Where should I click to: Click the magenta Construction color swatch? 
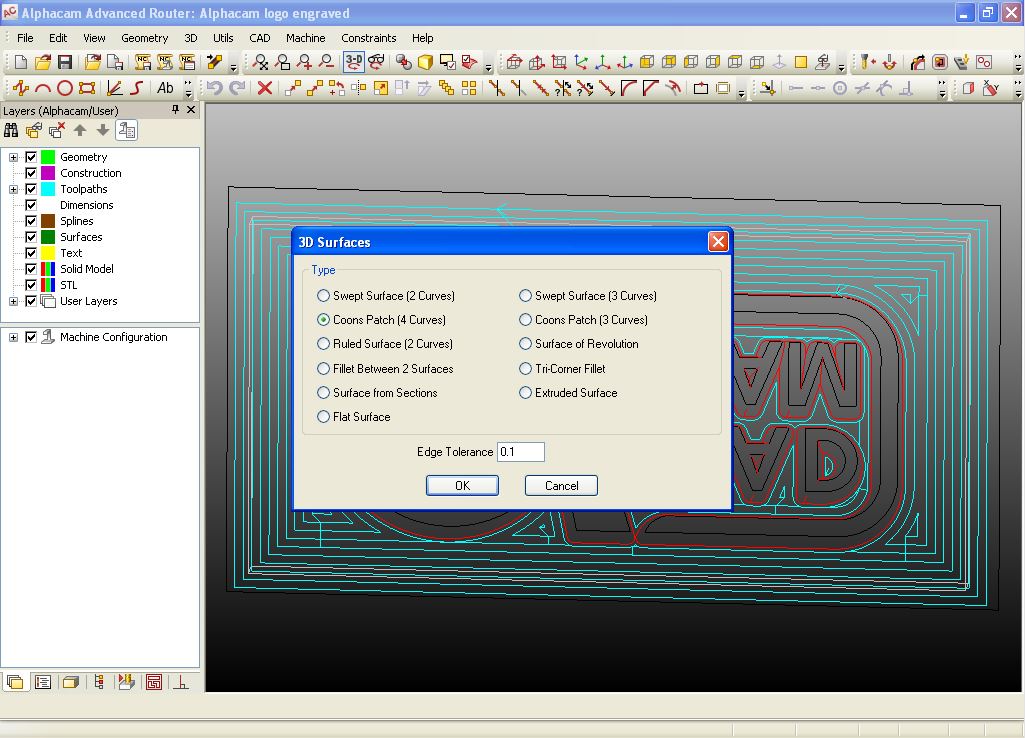pos(48,173)
